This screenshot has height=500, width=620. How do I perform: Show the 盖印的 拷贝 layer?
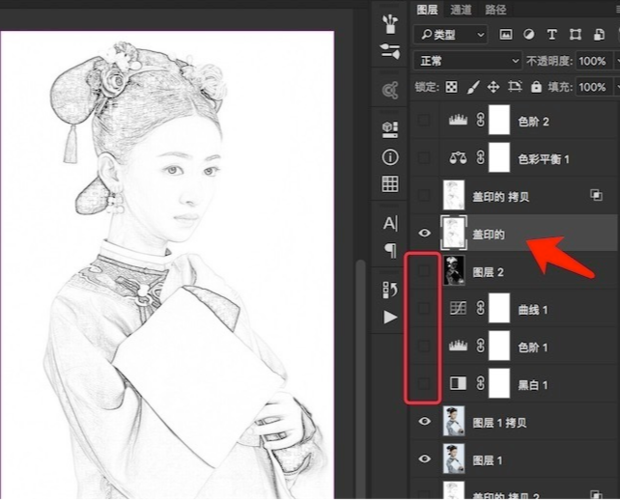[x=424, y=195]
